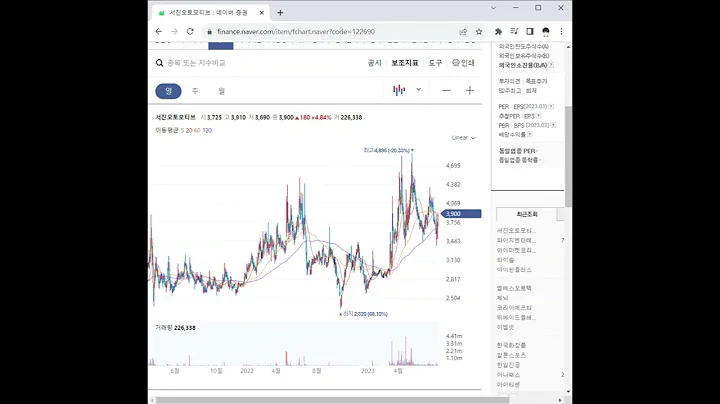Image resolution: width=720 pixels, height=404 pixels.
Task: Focus the 종목 또는 지수비교 search field
Action: pyautogui.click(x=196, y=63)
